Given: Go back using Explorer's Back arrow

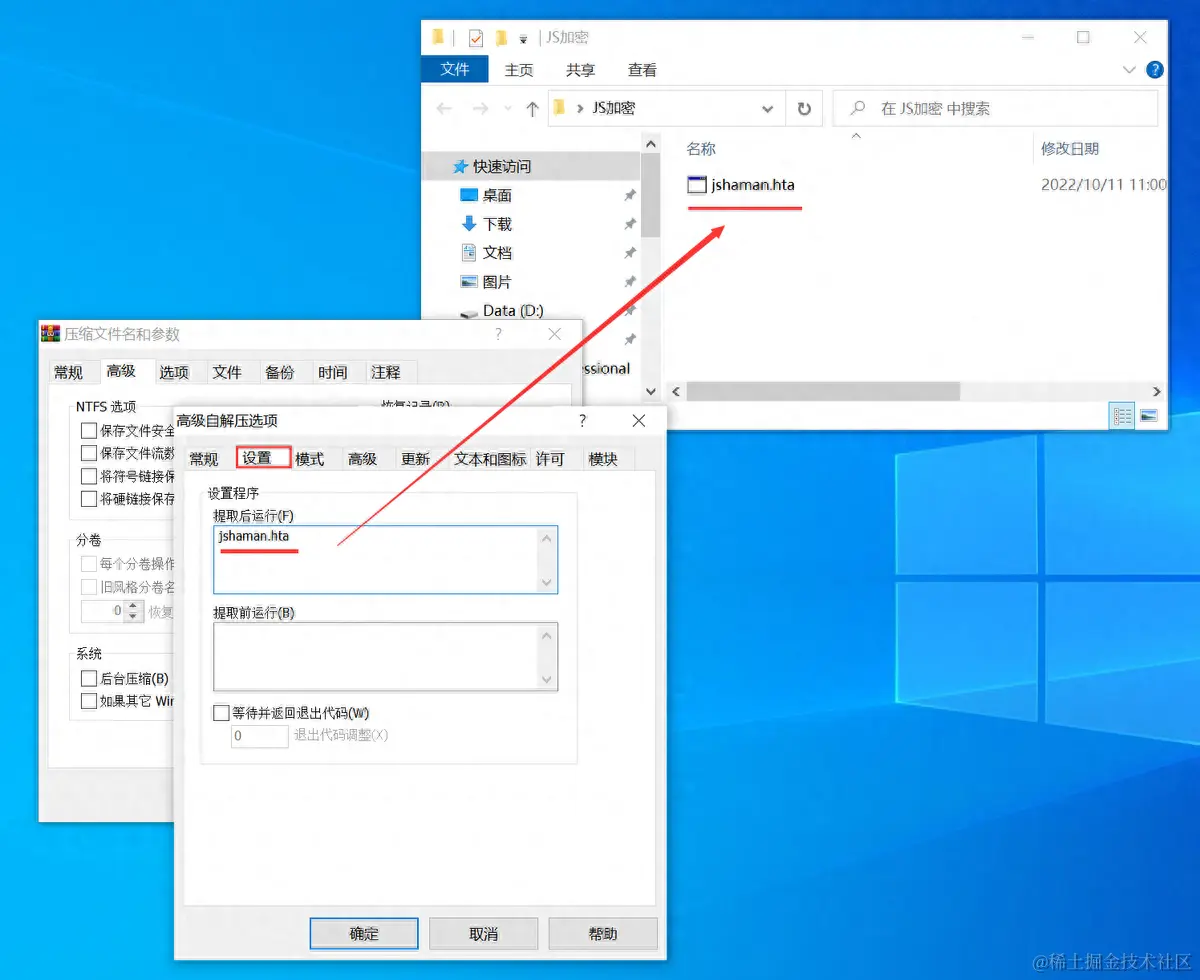Looking at the screenshot, I should pos(445,108).
